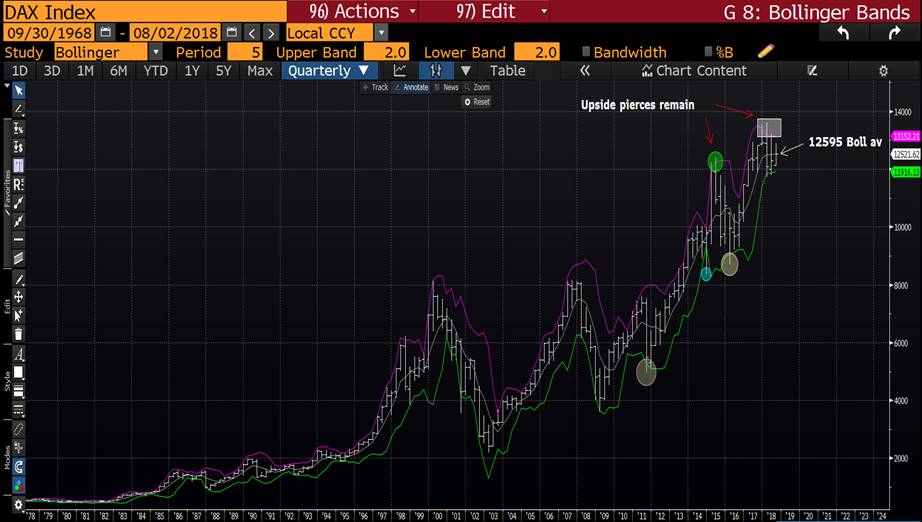This screenshot has height=522, width=922.
Task: Collapse the annotation toolbar top arrow
Action: (x=6, y=85)
